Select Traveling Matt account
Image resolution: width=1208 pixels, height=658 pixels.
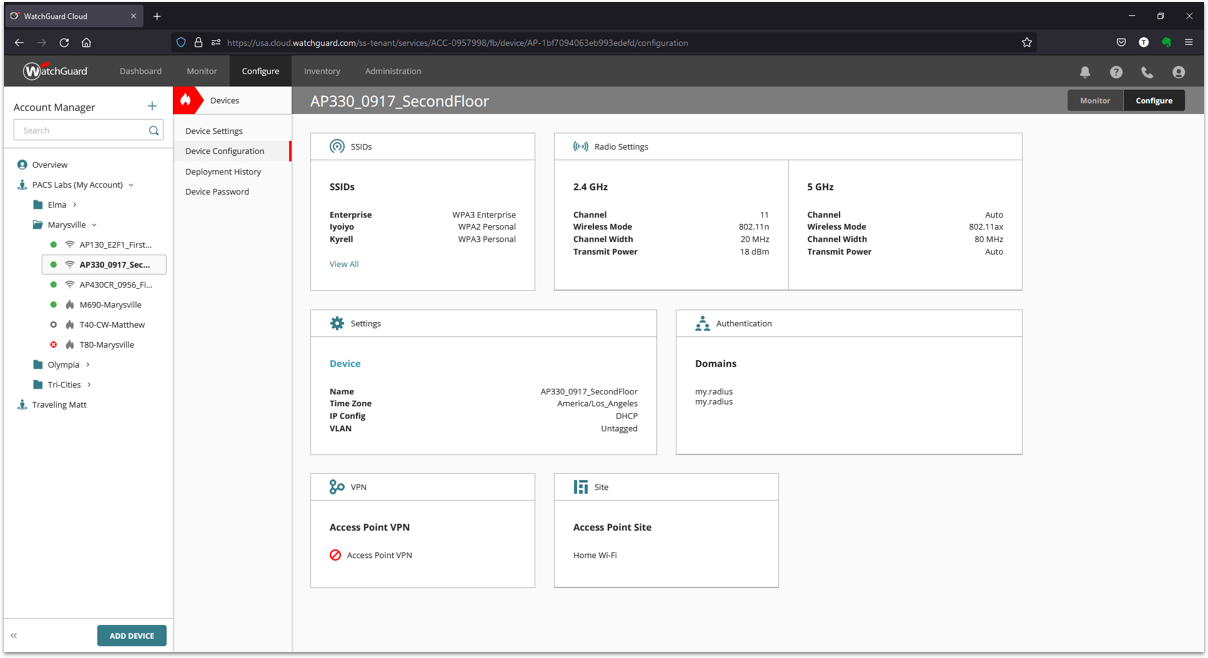[x=60, y=405]
